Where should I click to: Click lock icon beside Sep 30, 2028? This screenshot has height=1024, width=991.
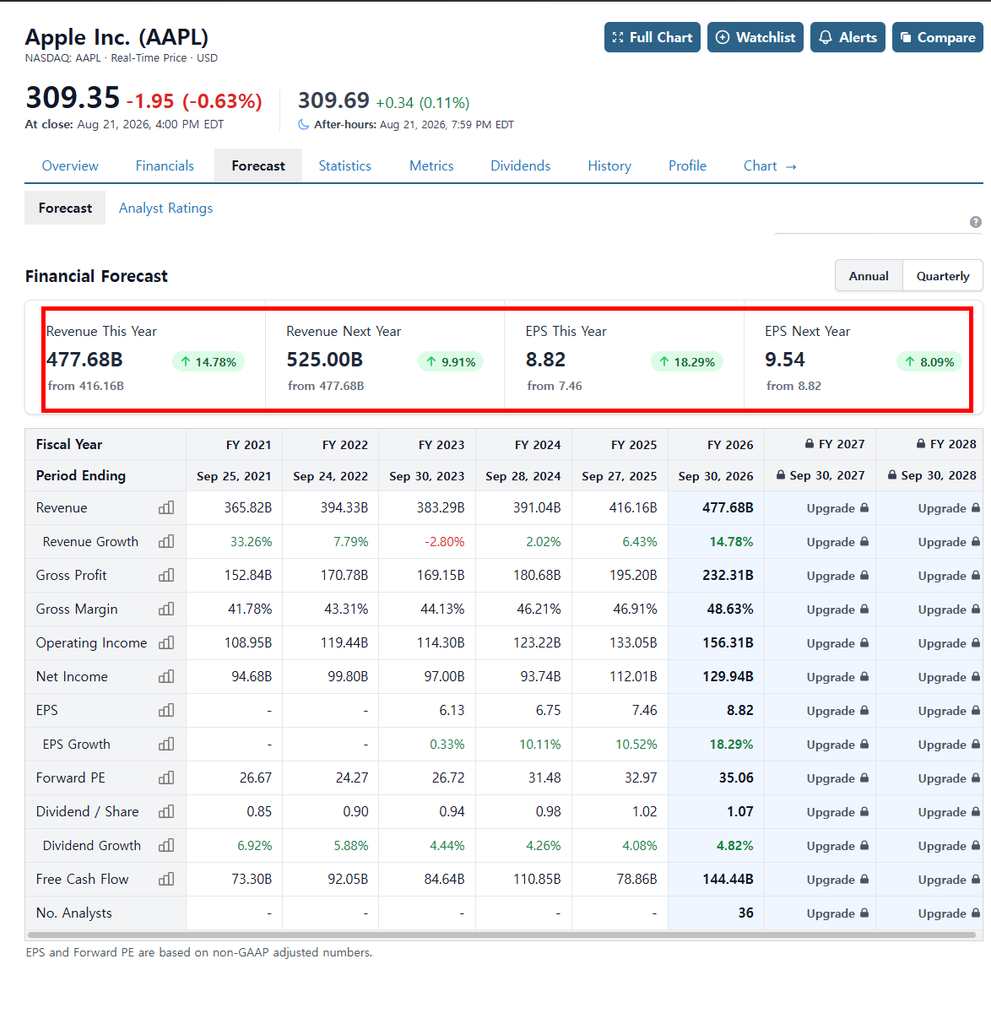892,475
